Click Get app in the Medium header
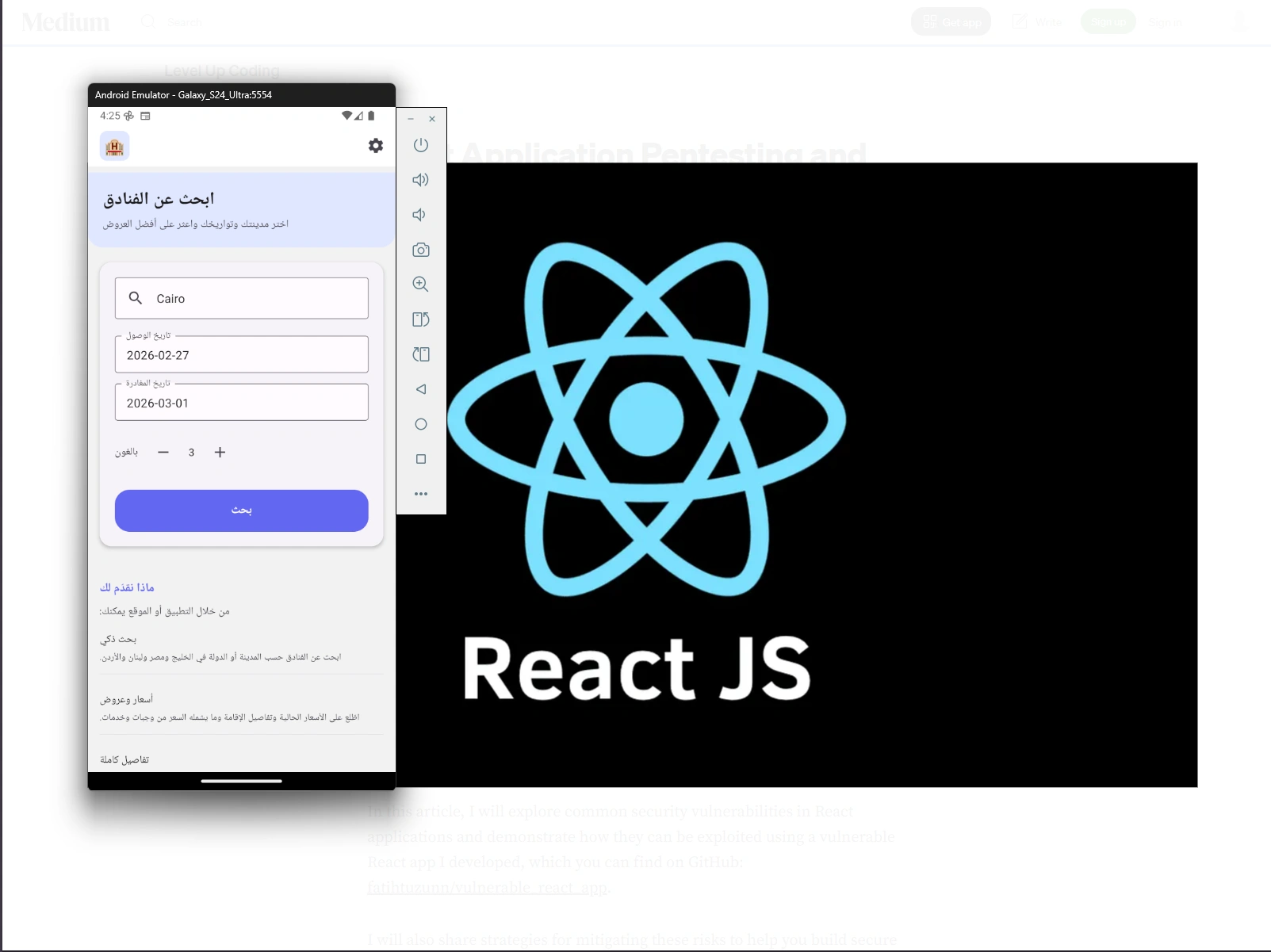Image resolution: width=1271 pixels, height=952 pixels. [951, 21]
